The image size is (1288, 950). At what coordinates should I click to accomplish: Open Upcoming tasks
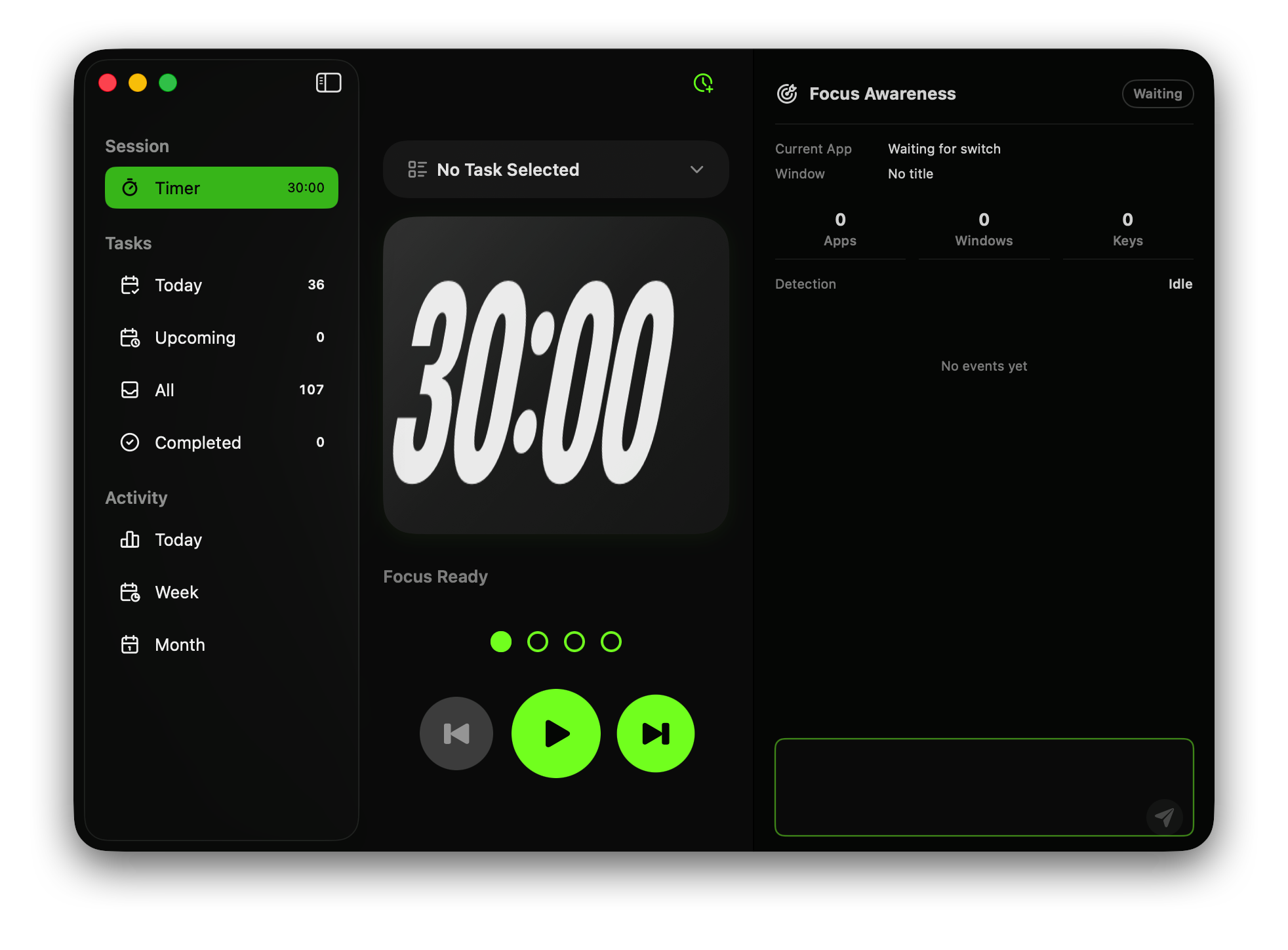tap(222, 337)
